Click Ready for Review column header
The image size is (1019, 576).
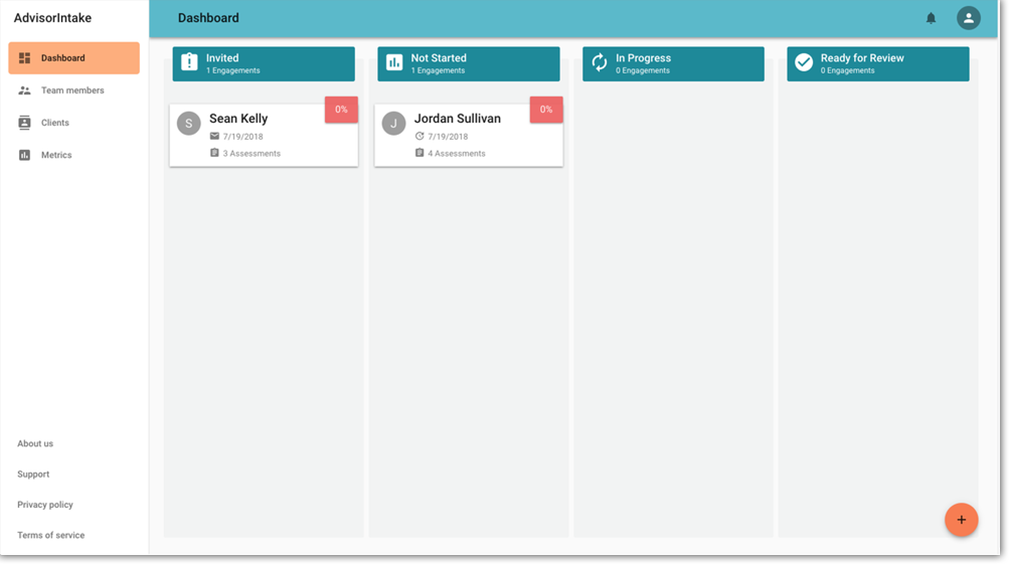878,64
